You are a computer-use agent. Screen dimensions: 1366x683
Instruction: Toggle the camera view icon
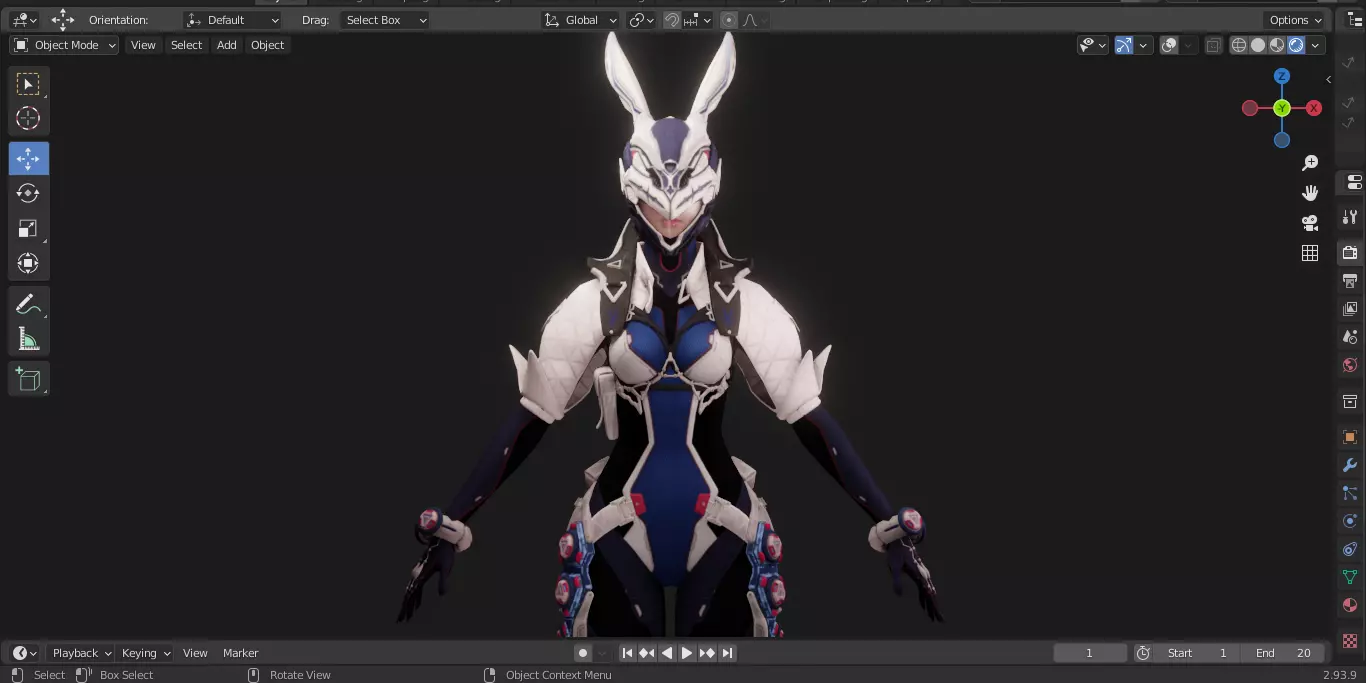point(1310,222)
